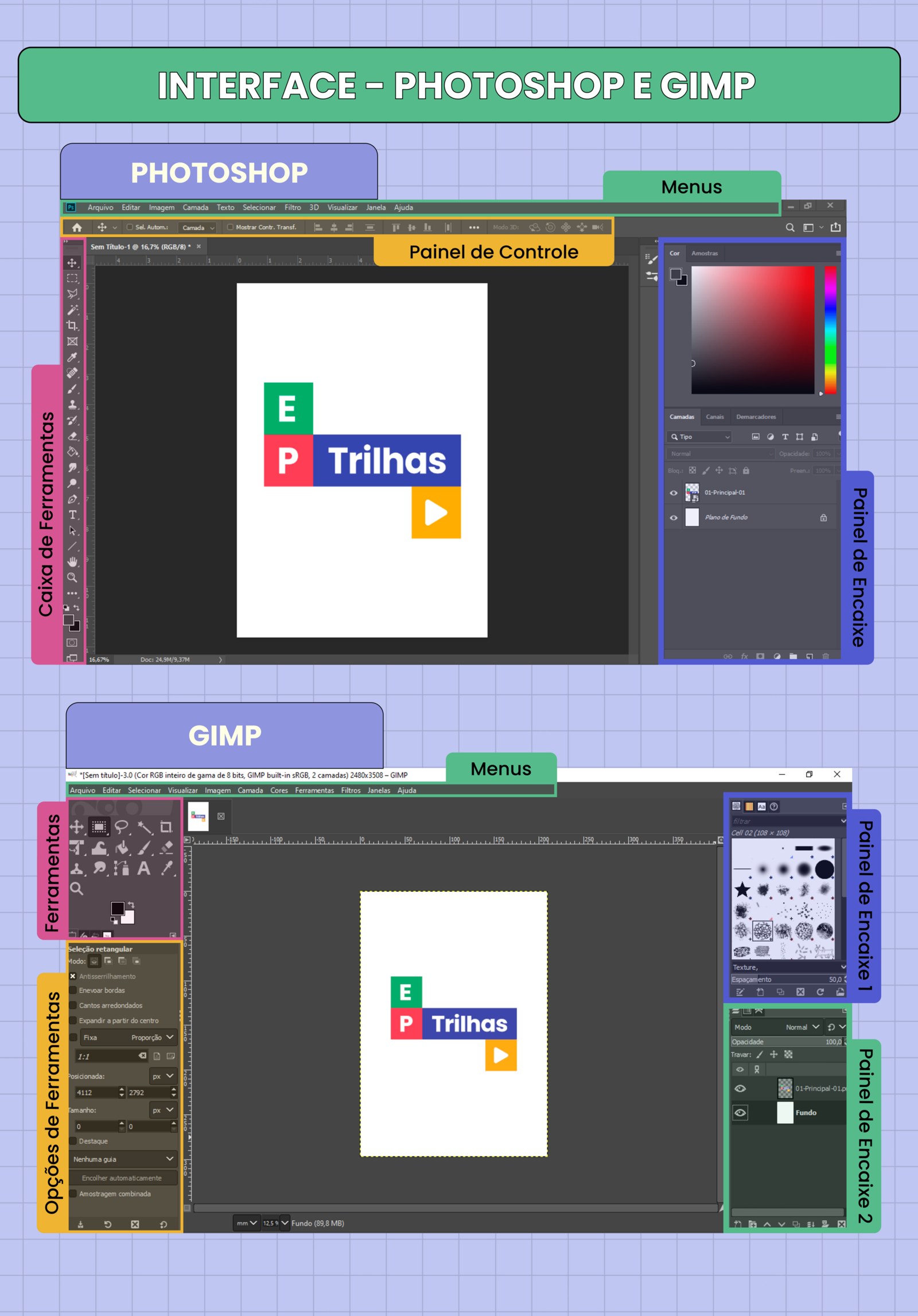The width and height of the screenshot is (918, 1316).
Task: Switch to the Amostras tab in Photoshop
Action: click(x=705, y=253)
